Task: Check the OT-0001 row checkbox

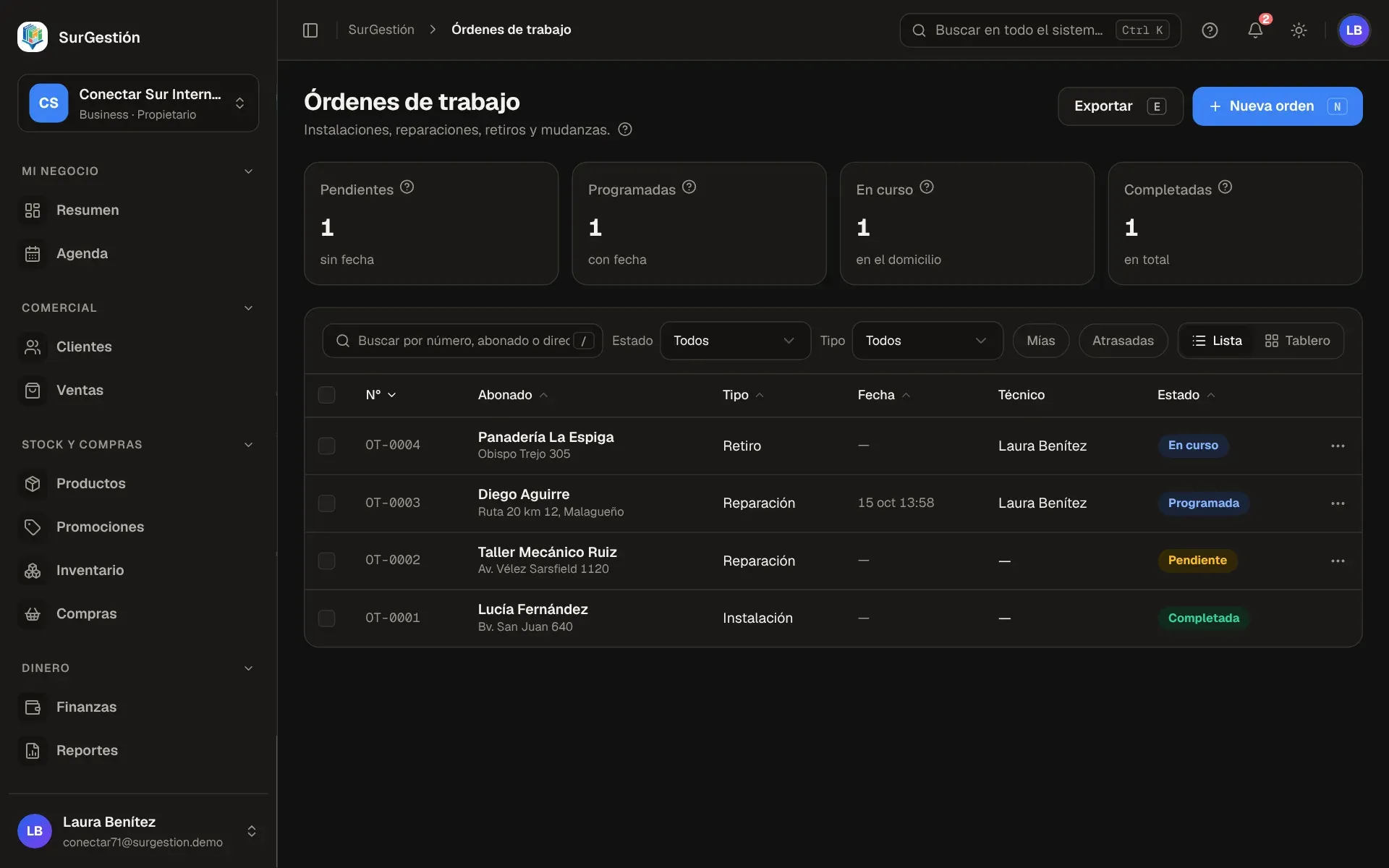Action: (326, 618)
